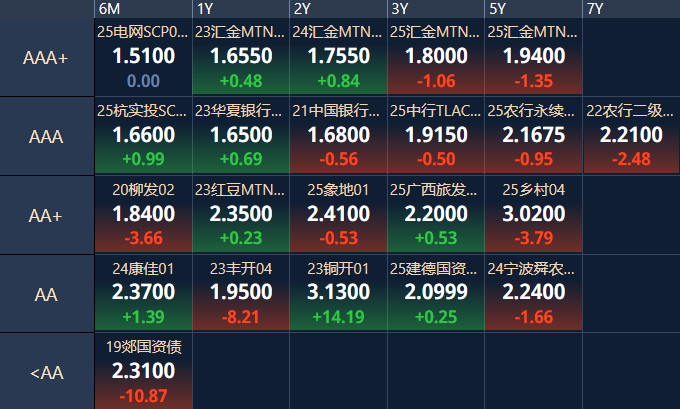Select the 24康佳01 bond cell
The height and width of the screenshot is (409, 680).
pos(143,293)
